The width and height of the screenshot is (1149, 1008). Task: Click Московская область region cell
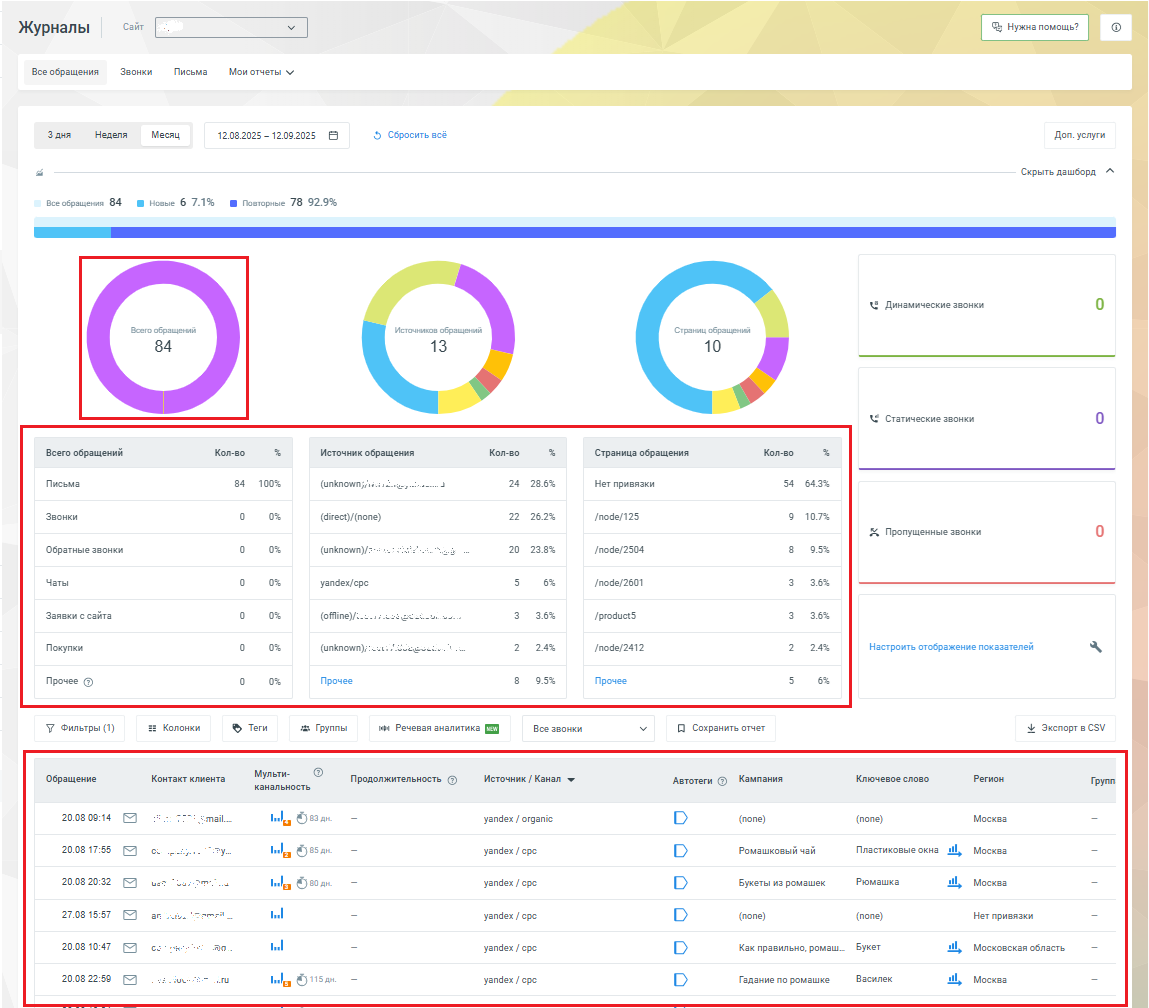click(1019, 948)
